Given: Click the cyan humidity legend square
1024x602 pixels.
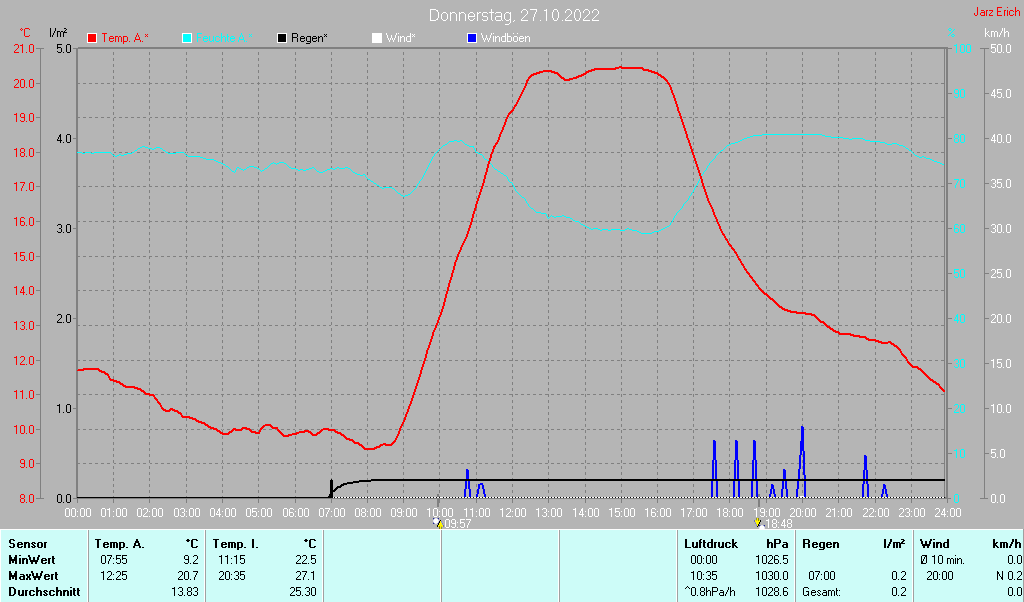Looking at the screenshot, I should coord(187,38).
